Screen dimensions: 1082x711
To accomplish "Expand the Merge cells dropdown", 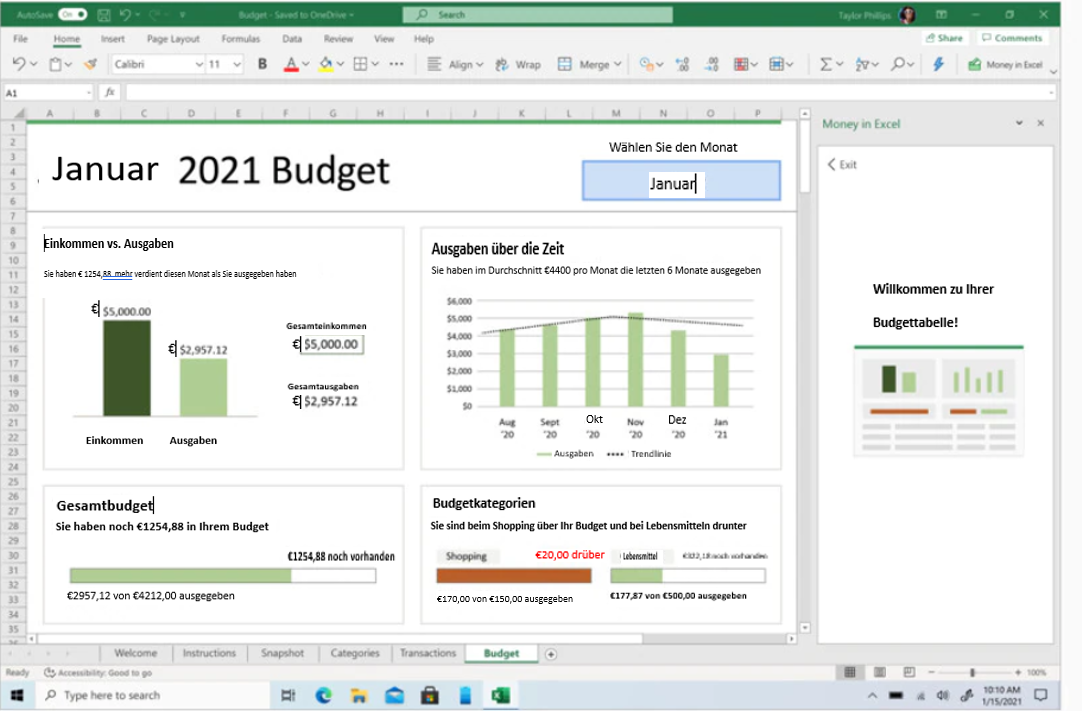I will [x=619, y=64].
